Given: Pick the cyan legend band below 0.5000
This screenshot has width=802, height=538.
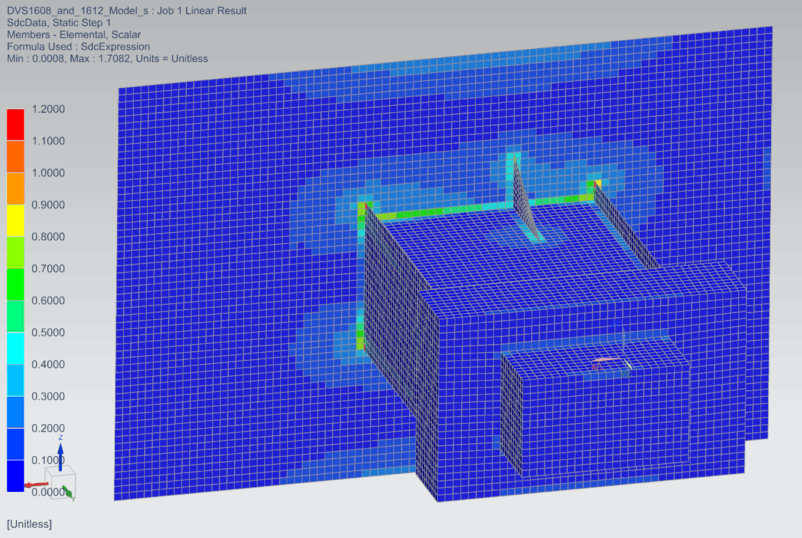Looking at the screenshot, I should tap(15, 348).
